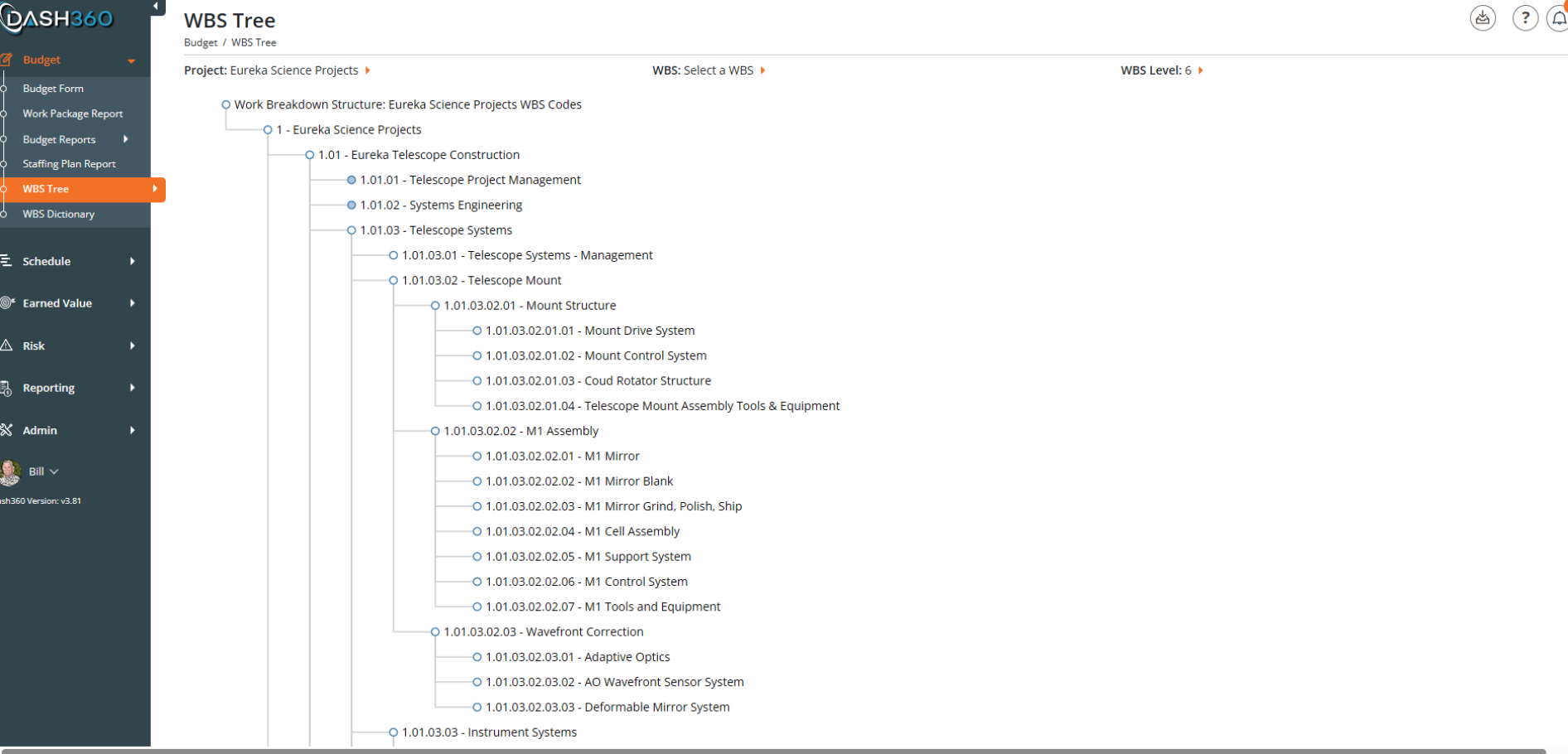
Task: Collapse node 1.01.03.02 Telescope Mount
Action: tap(393, 280)
